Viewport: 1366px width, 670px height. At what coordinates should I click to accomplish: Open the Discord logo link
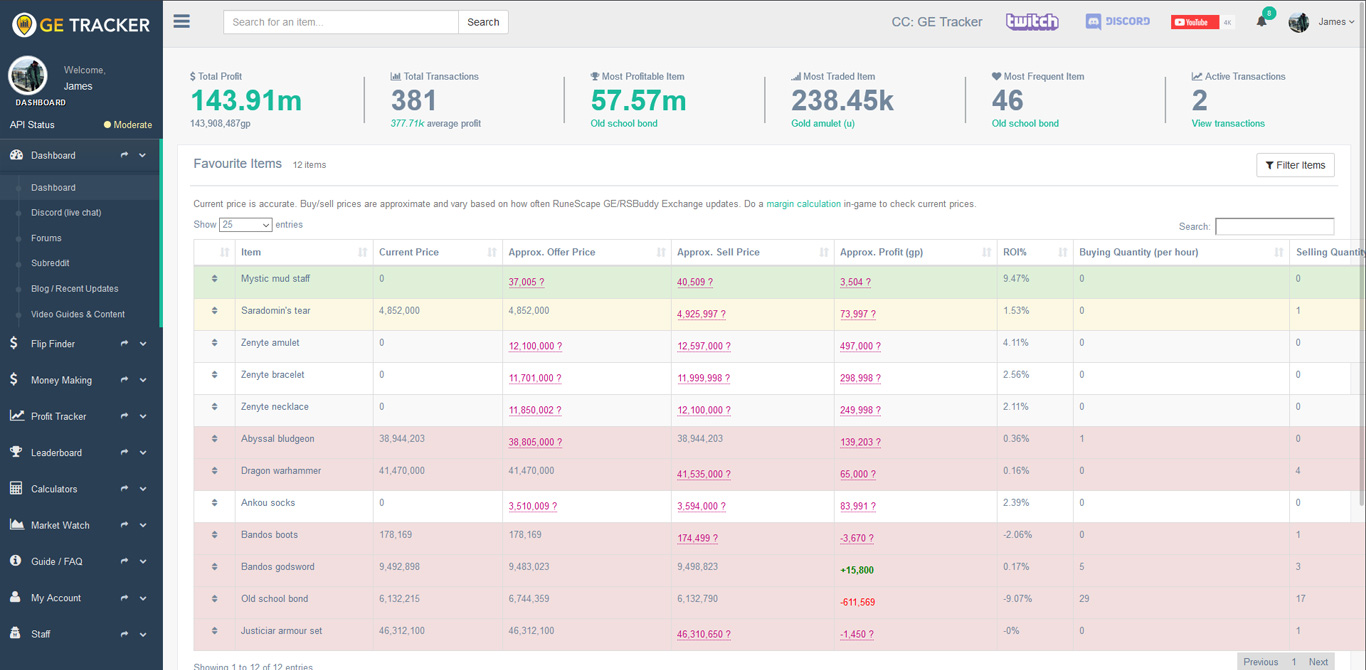1117,22
